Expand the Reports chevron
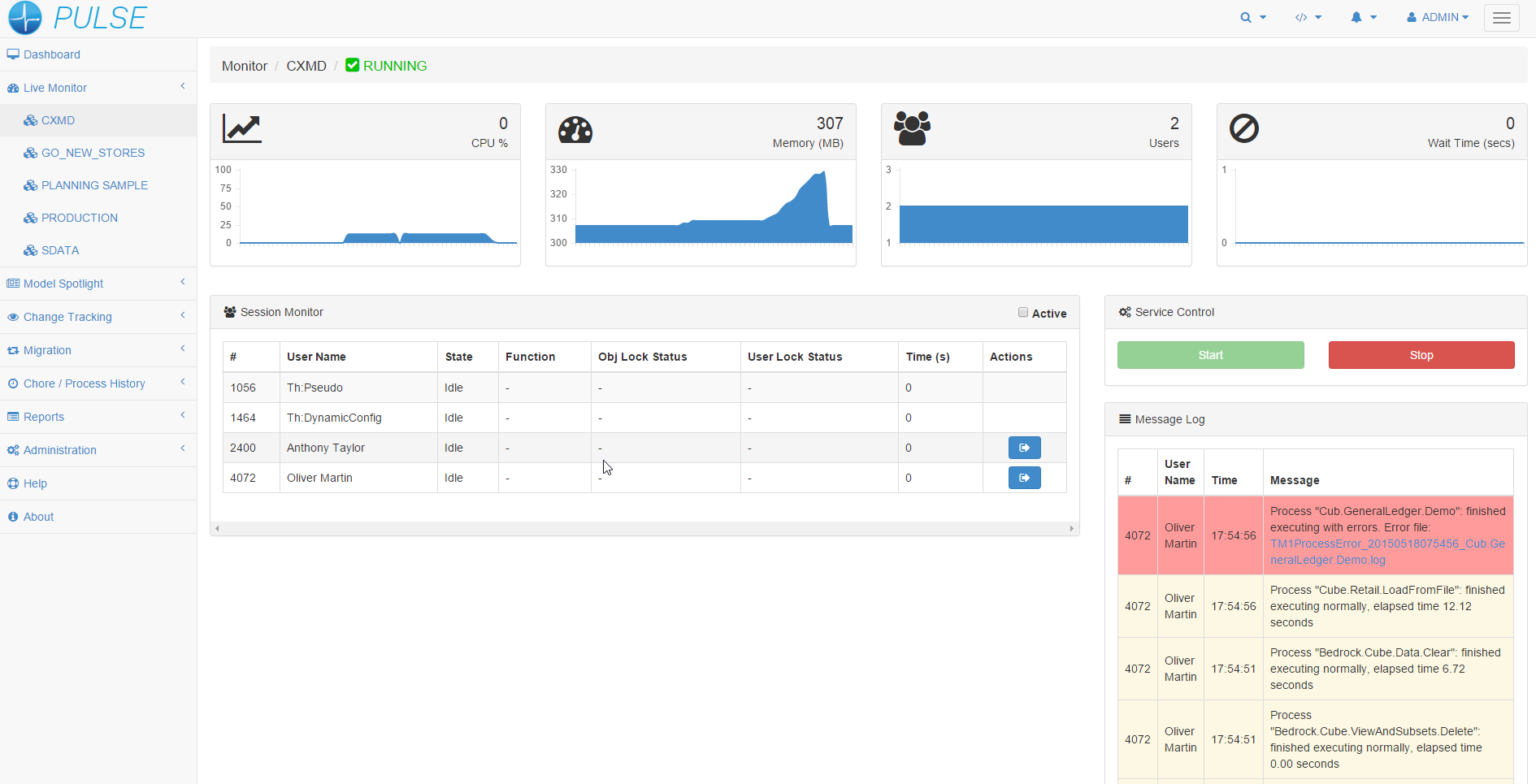 pos(183,414)
